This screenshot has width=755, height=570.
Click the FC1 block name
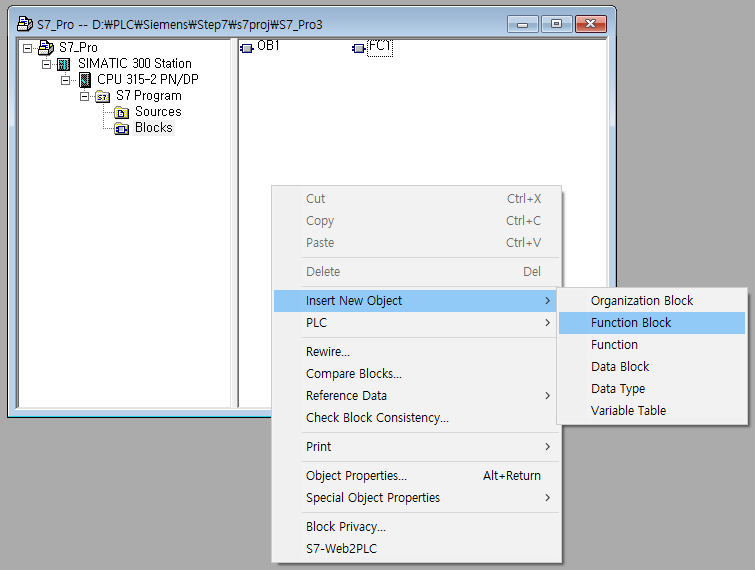click(x=380, y=47)
